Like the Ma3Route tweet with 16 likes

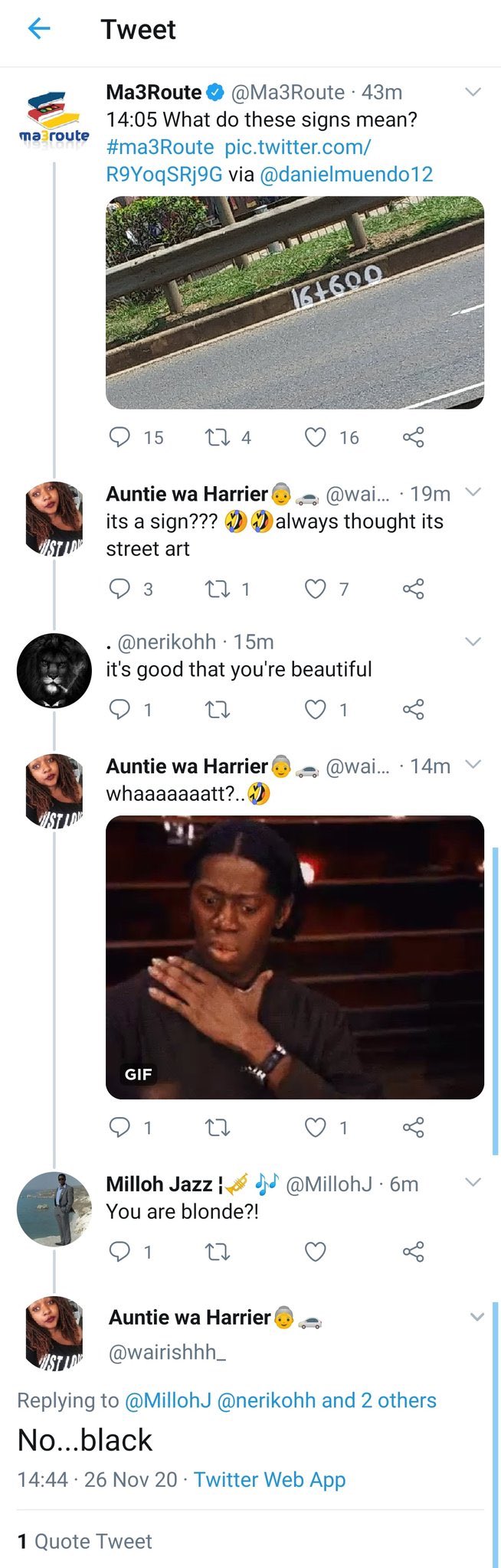click(x=316, y=437)
